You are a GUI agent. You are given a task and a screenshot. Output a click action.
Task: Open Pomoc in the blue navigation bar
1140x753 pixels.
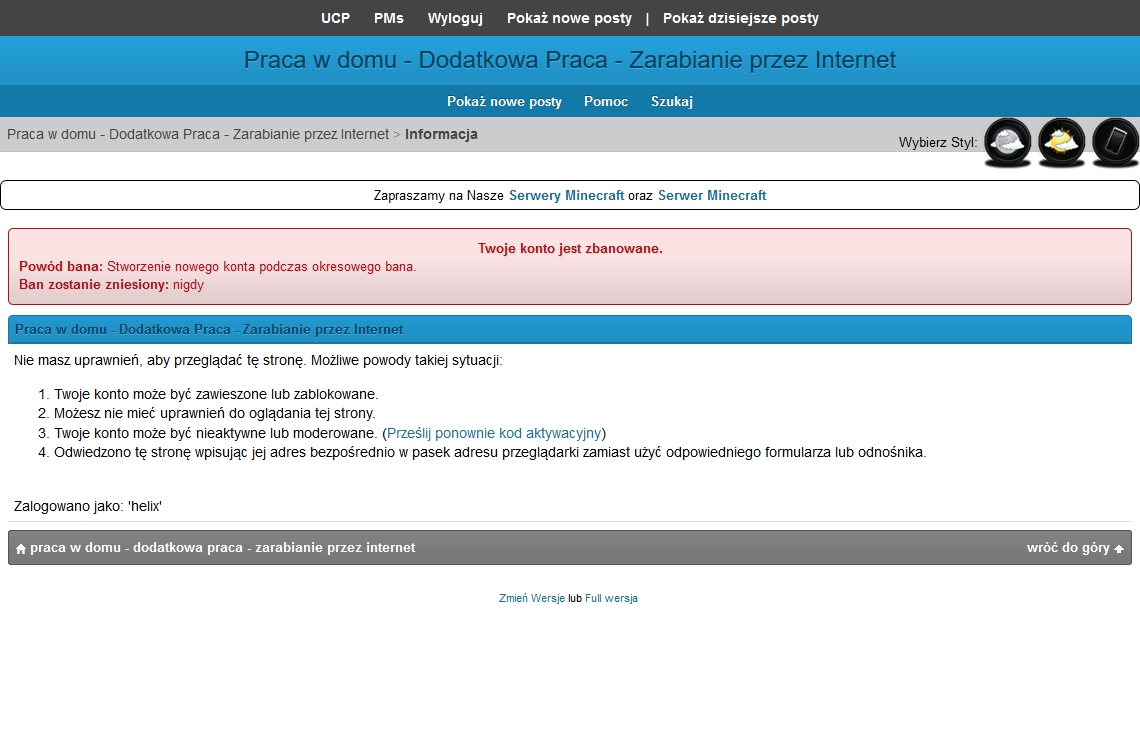pos(606,101)
